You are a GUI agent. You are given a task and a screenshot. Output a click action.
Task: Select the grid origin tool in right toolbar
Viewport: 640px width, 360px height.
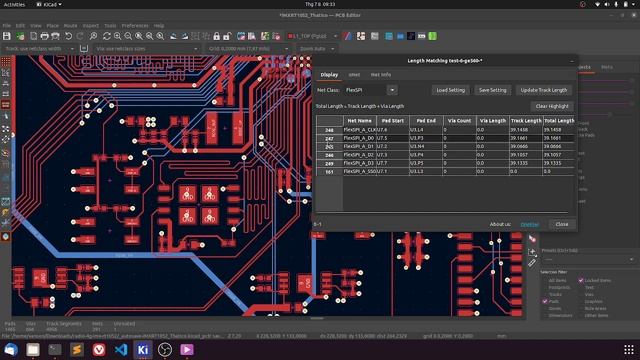532,252
